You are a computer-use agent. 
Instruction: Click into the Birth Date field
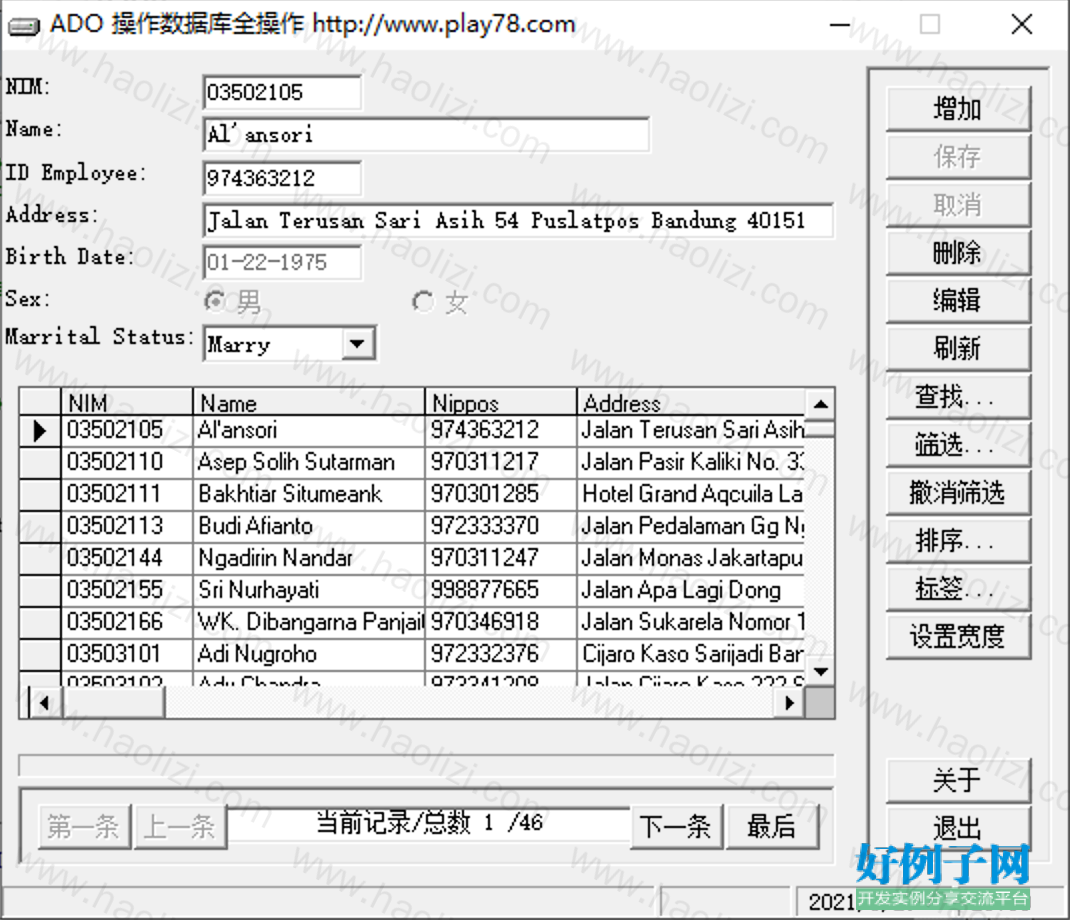[283, 263]
